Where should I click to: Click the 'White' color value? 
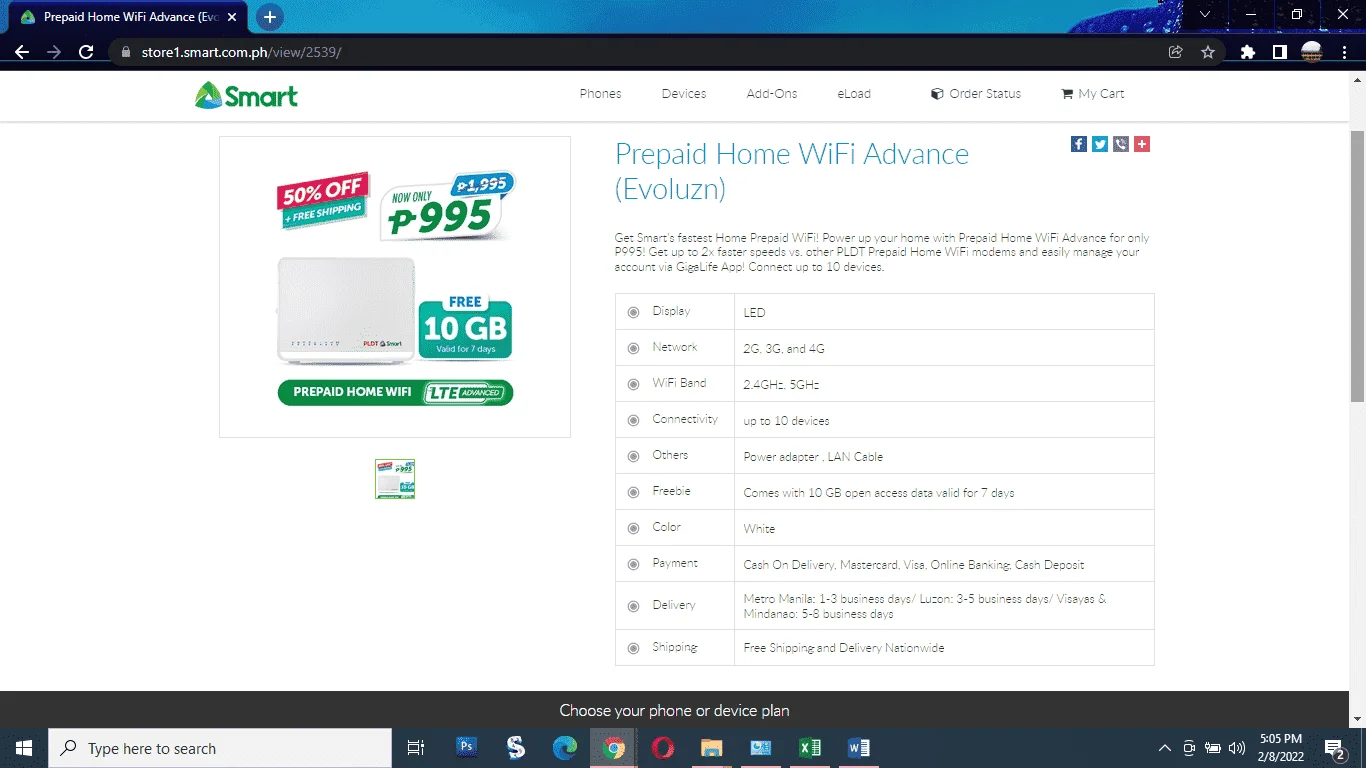pyautogui.click(x=759, y=529)
